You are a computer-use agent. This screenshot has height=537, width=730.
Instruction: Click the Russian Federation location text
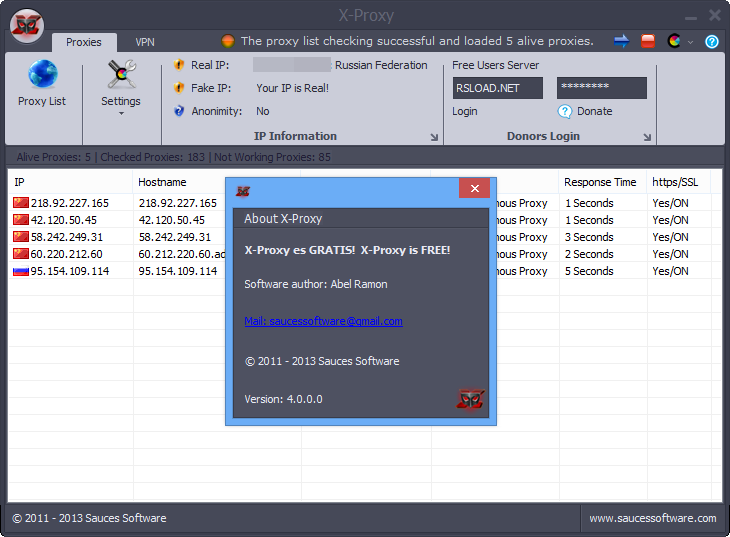(x=381, y=65)
